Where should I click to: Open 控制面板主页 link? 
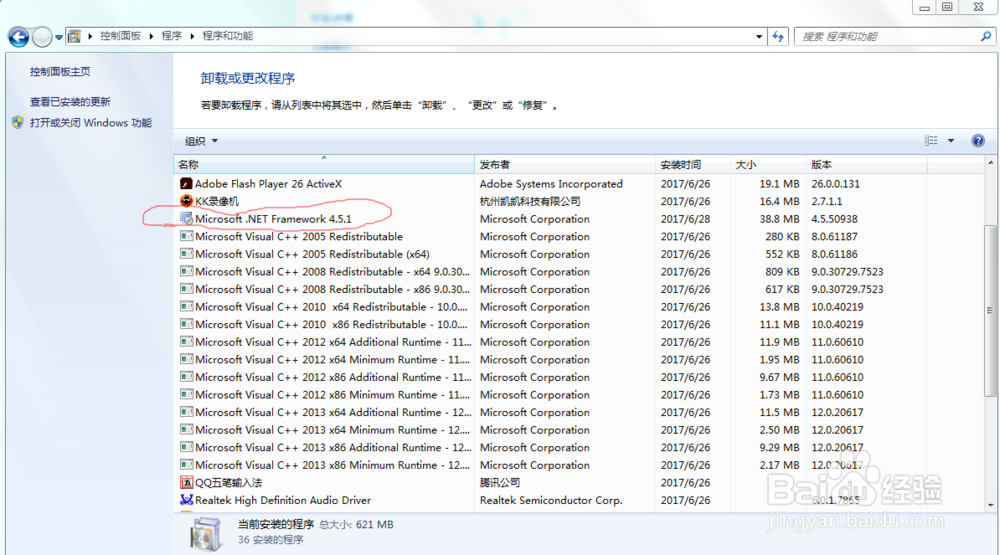click(60, 71)
